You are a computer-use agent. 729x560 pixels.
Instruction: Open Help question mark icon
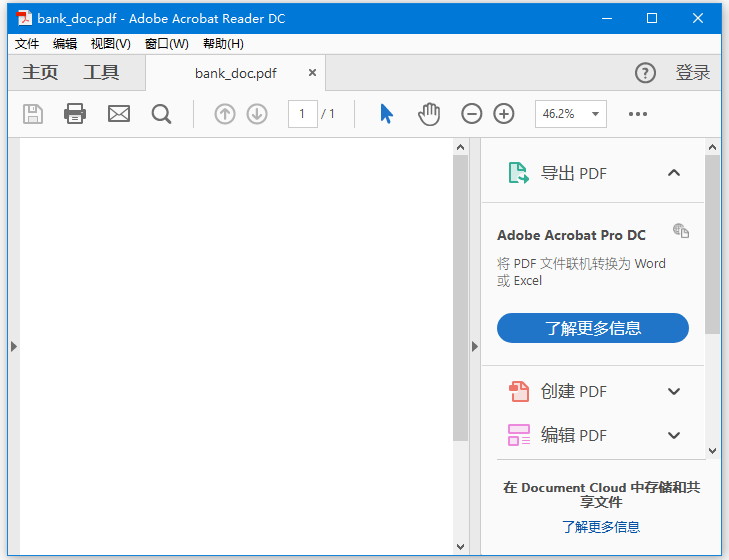[645, 73]
